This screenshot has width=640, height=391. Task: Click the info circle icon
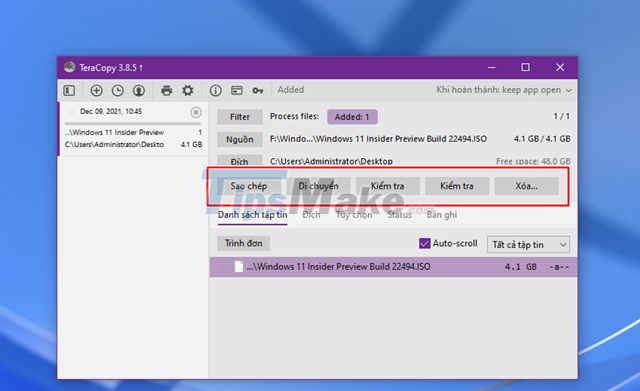(x=216, y=90)
